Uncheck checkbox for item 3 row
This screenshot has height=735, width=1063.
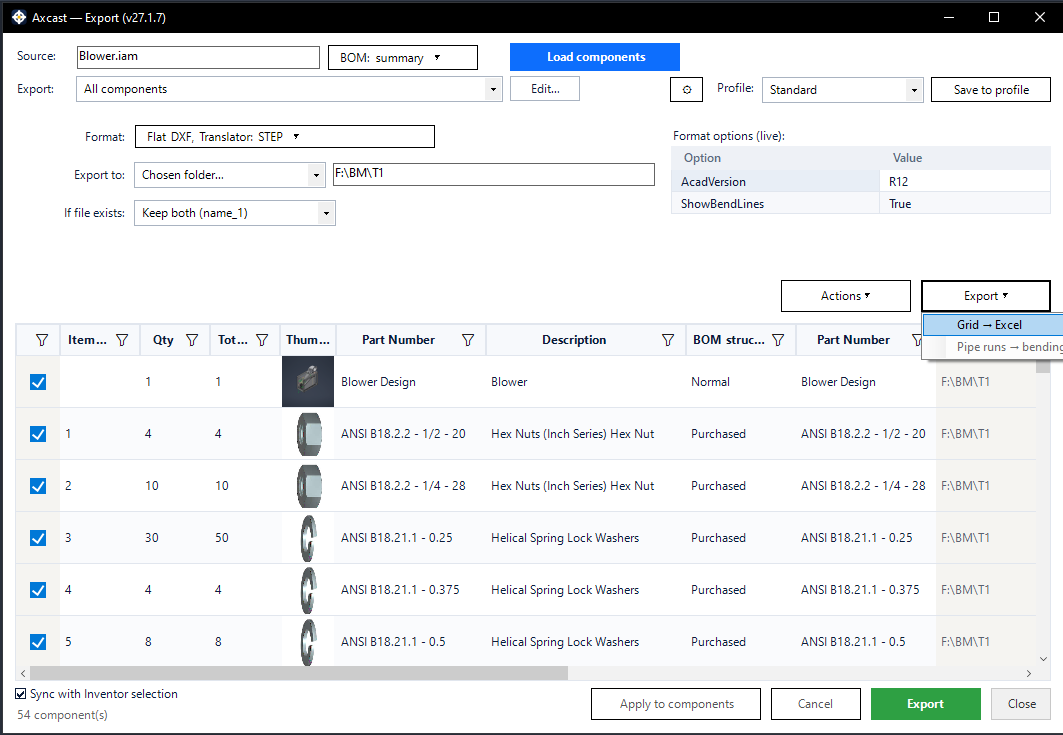[38, 538]
